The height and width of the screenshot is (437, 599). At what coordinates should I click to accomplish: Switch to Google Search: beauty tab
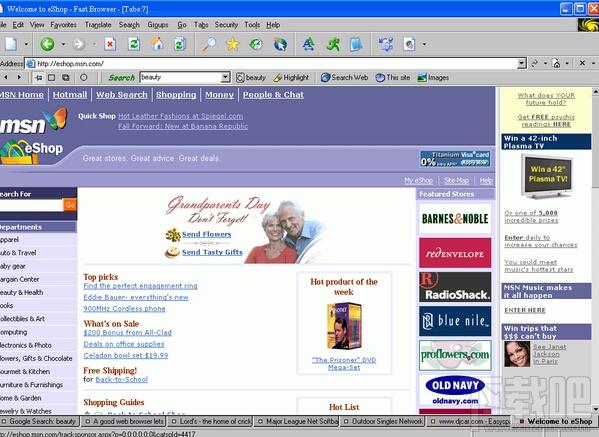tap(40, 421)
